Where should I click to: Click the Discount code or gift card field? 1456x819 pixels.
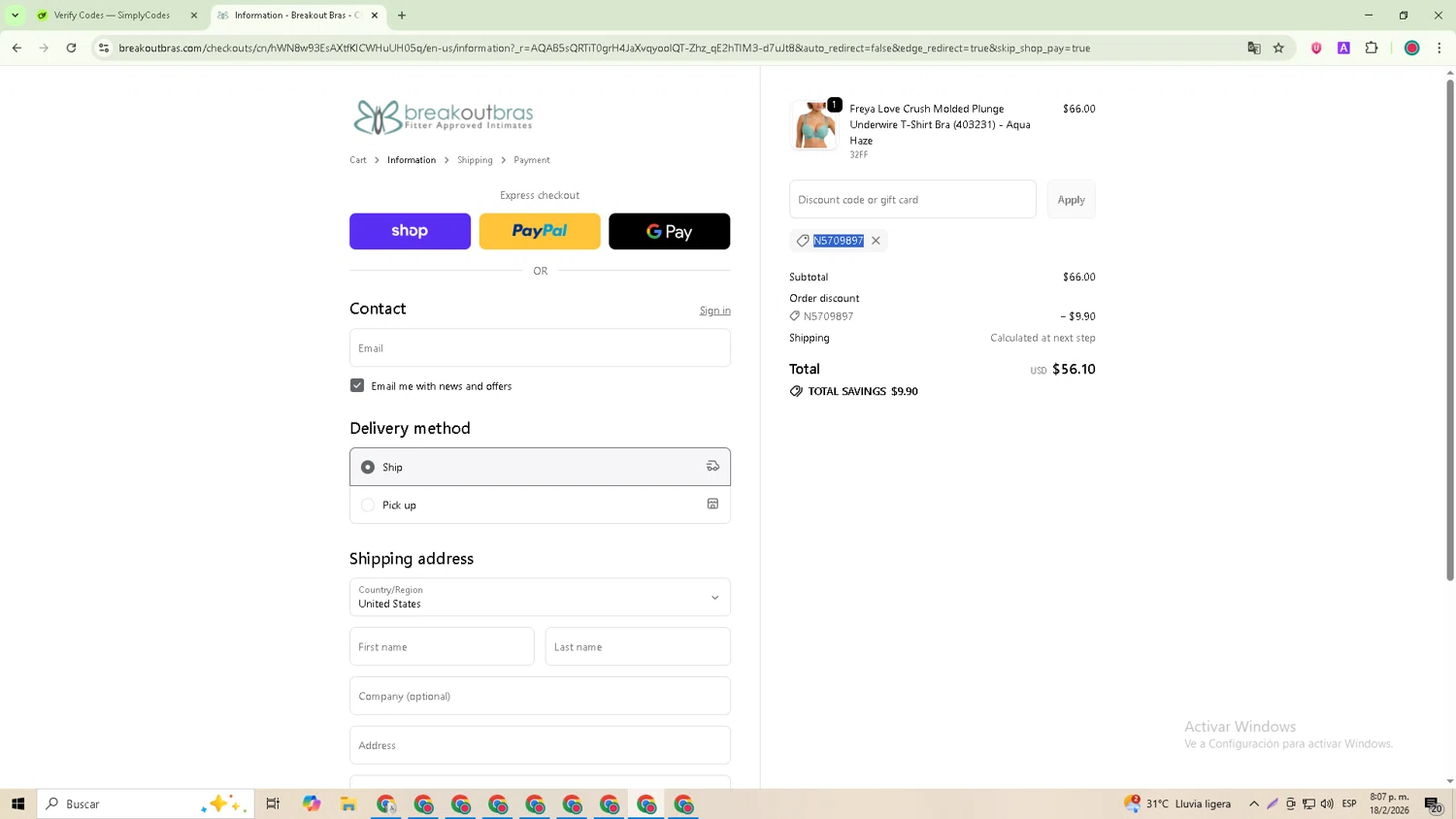912,199
